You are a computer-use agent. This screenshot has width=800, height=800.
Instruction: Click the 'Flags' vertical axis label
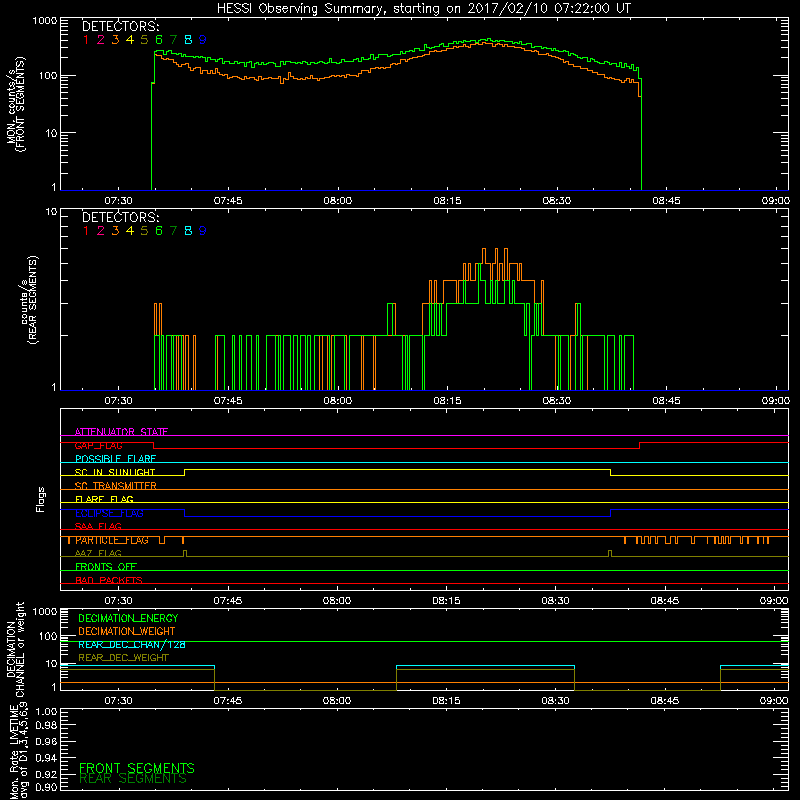(41, 499)
